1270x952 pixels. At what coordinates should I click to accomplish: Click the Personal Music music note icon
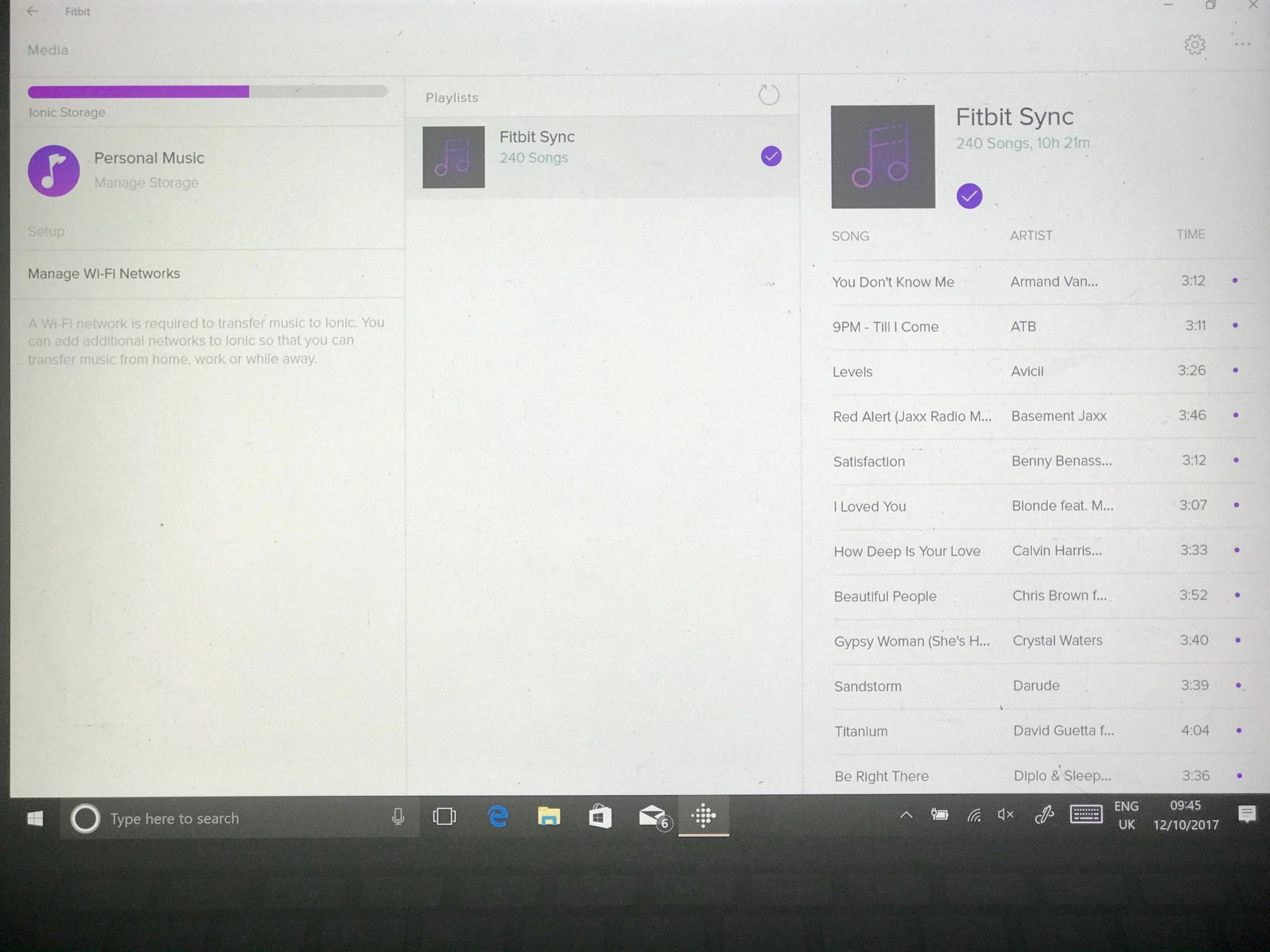click(55, 167)
